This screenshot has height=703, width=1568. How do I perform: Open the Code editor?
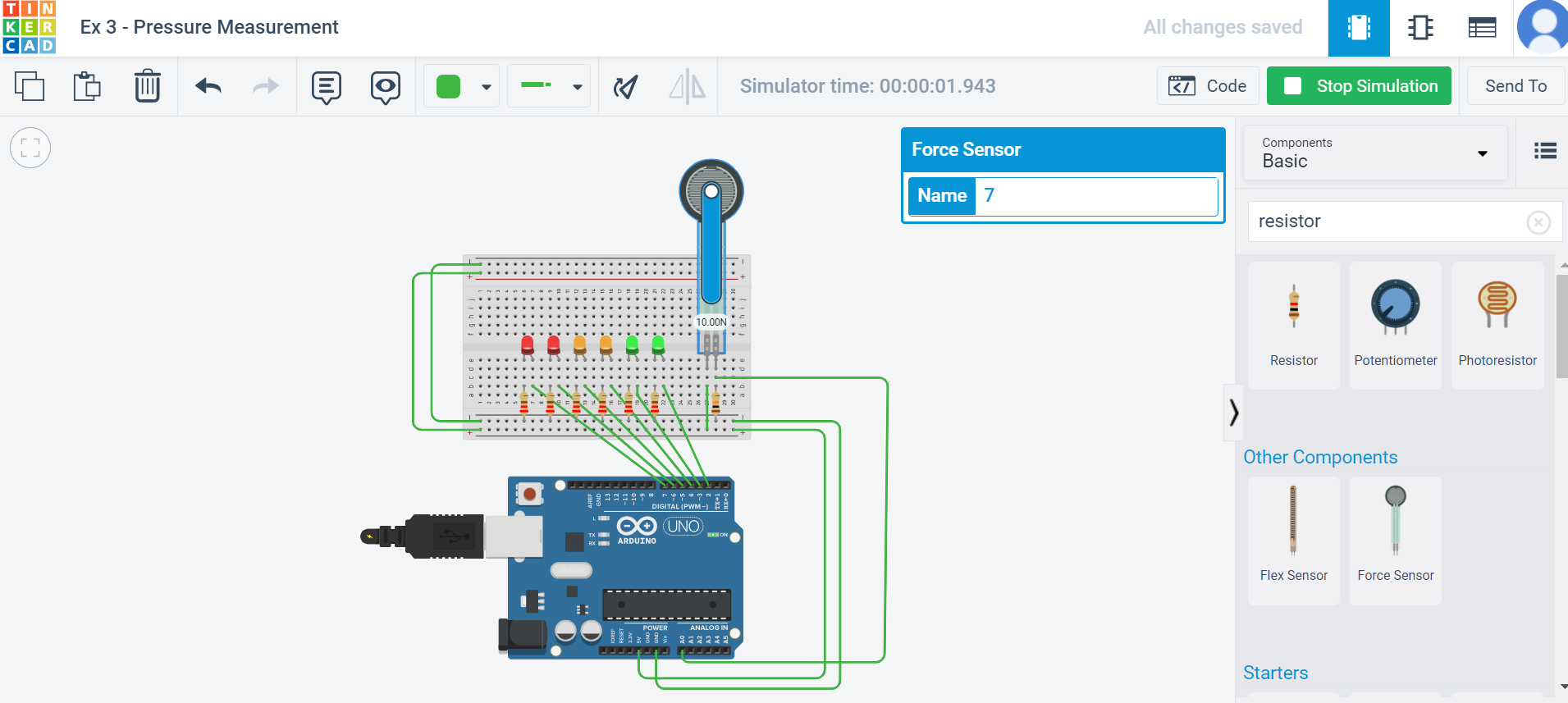pos(1208,86)
